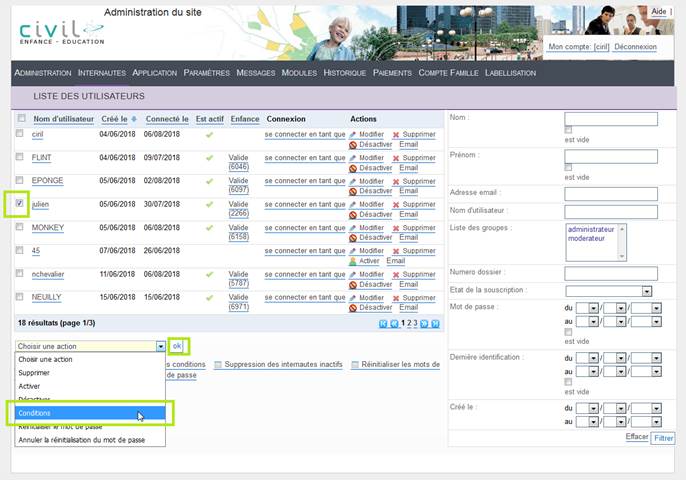686x480 pixels.
Task: Click the sort arrow beside Créé le
Action: tap(135, 119)
